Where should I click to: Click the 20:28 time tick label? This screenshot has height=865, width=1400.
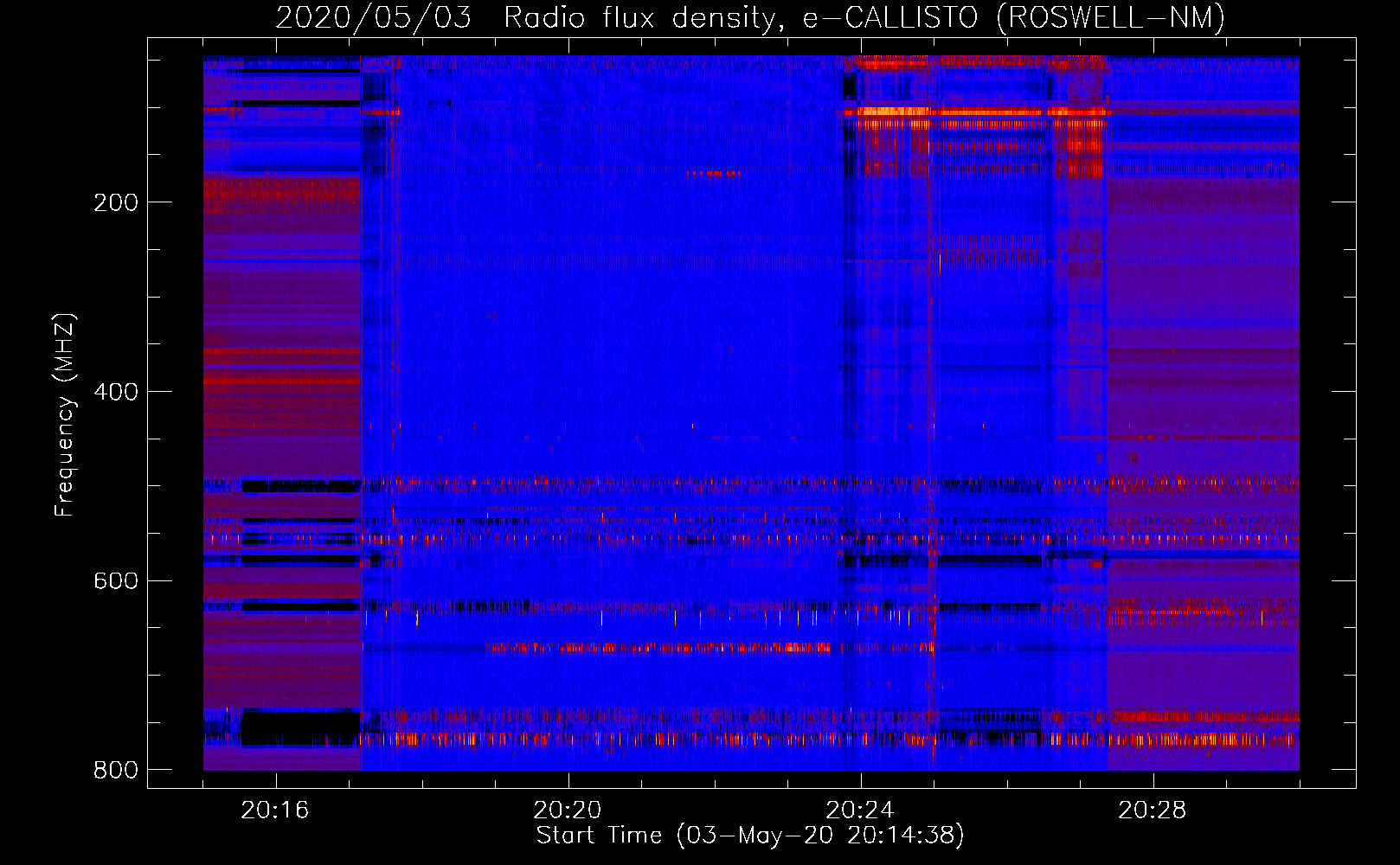(x=1153, y=811)
